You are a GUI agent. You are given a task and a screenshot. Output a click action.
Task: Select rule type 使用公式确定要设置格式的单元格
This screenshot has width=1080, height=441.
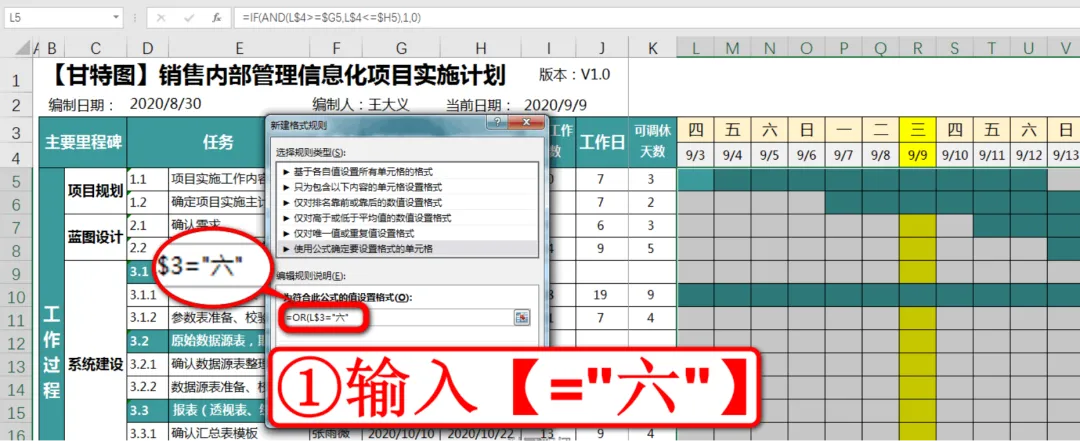(406, 247)
